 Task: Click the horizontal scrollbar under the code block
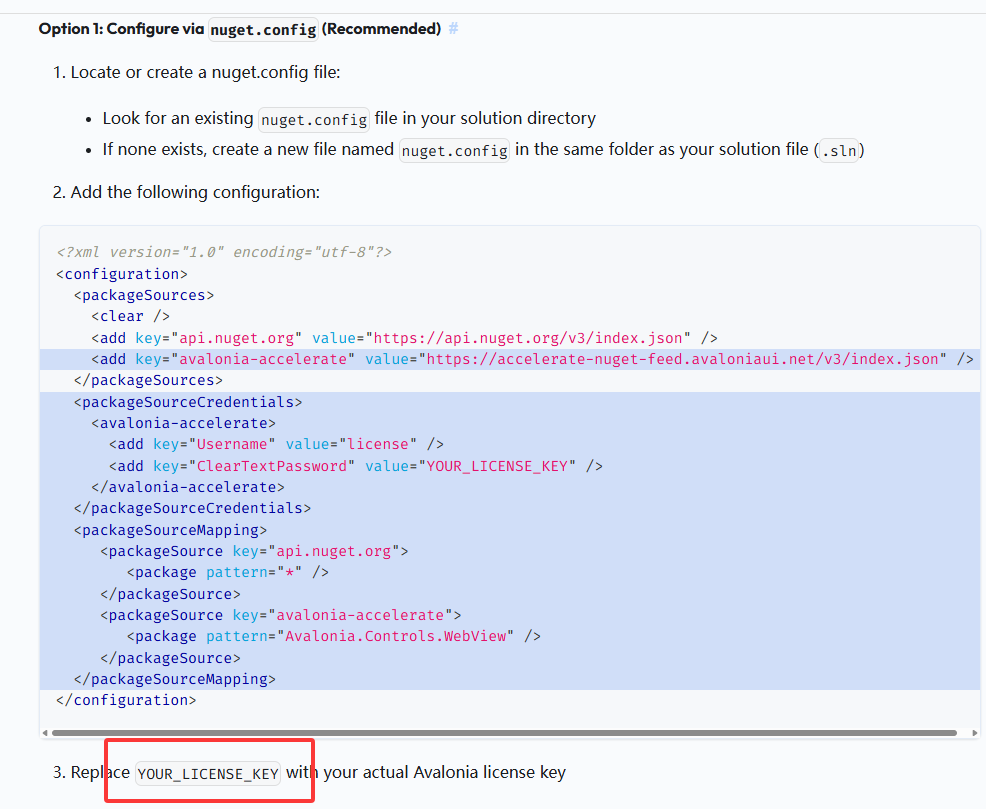(x=504, y=733)
